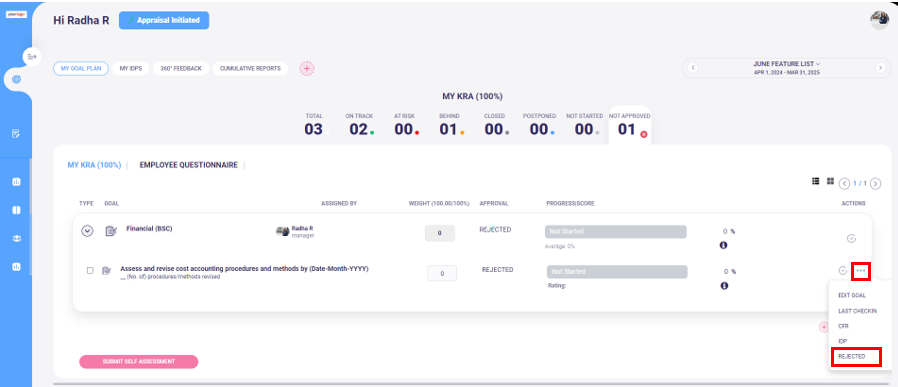The image size is (898, 387).
Task: Go to next appraisal period arrow
Action: (x=880, y=68)
